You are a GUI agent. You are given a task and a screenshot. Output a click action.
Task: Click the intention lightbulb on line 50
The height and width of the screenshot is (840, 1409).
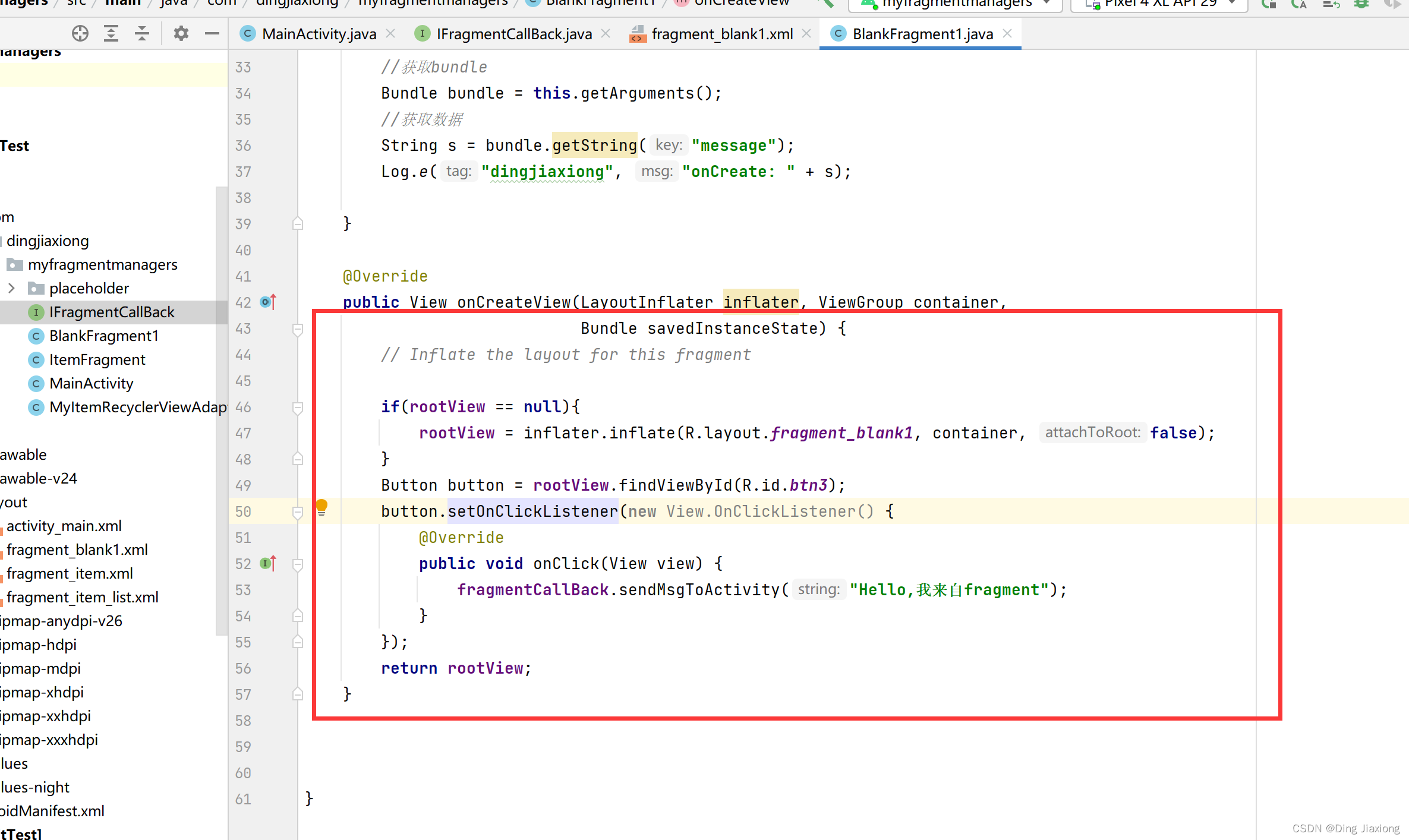pyautogui.click(x=321, y=507)
